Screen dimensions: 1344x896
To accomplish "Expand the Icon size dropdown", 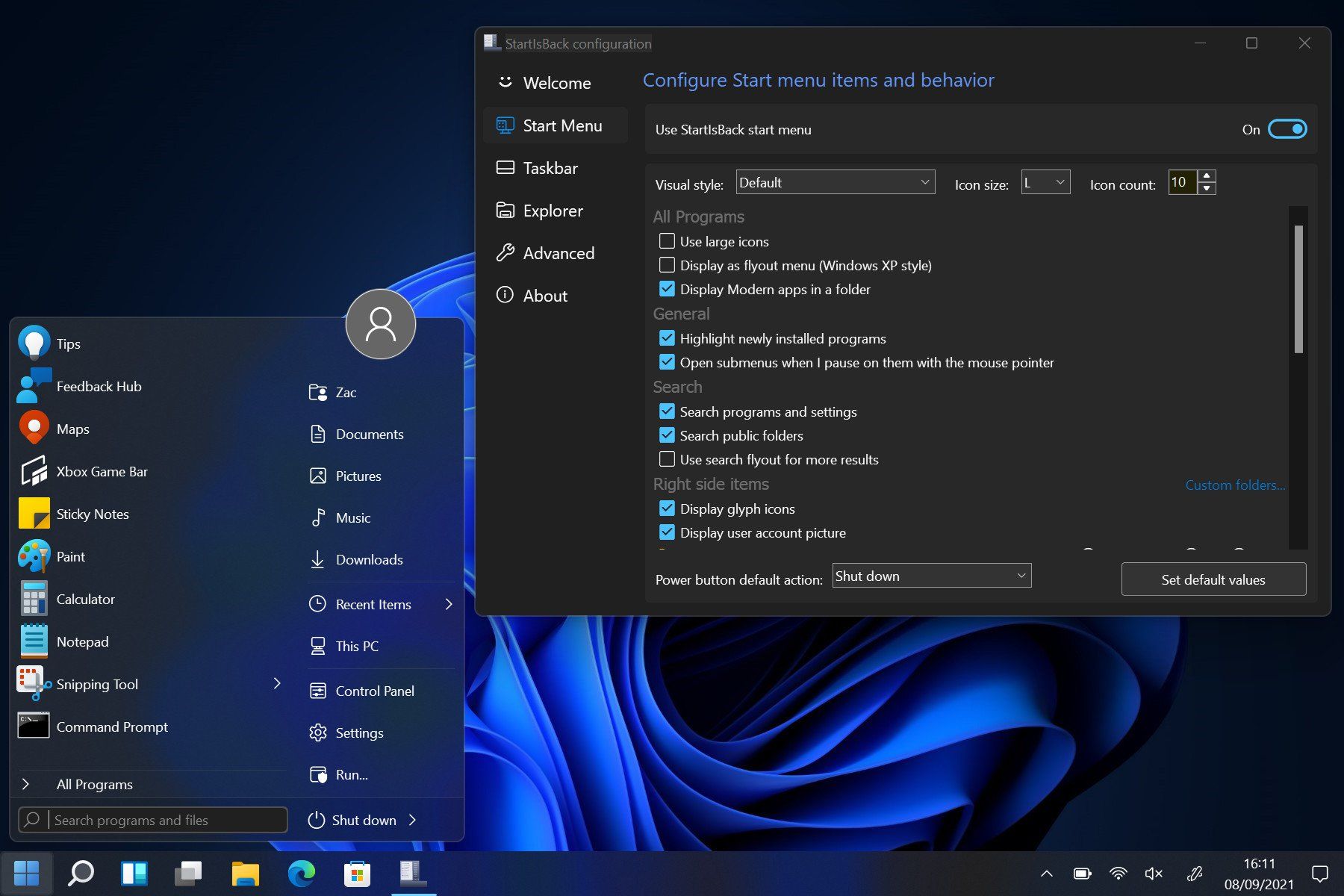I will coord(1045,182).
